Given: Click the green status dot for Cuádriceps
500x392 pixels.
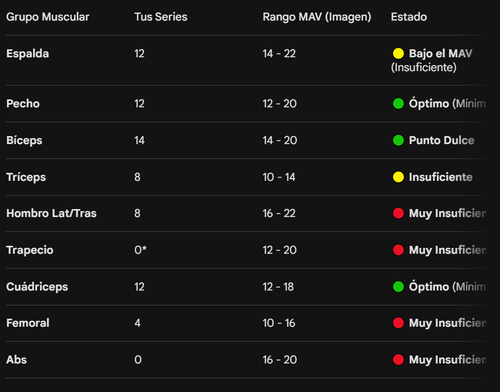Looking at the screenshot, I should (398, 286).
